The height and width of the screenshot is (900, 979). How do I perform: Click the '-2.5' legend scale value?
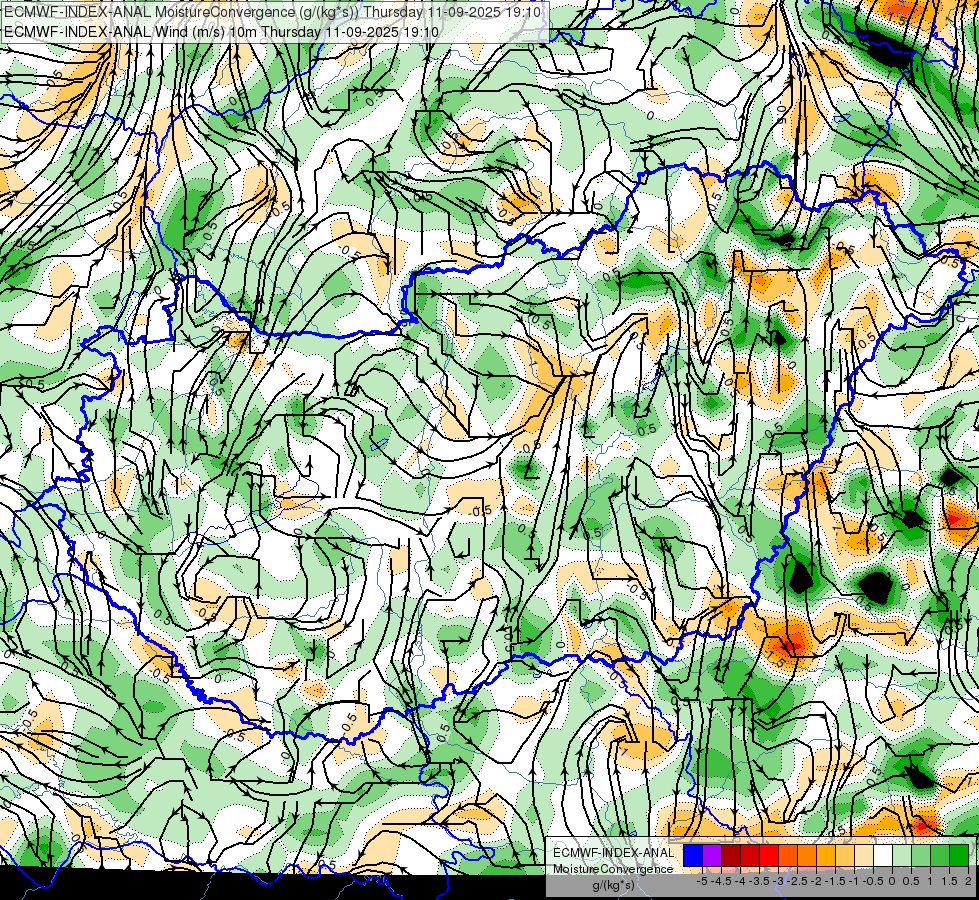tap(797, 881)
